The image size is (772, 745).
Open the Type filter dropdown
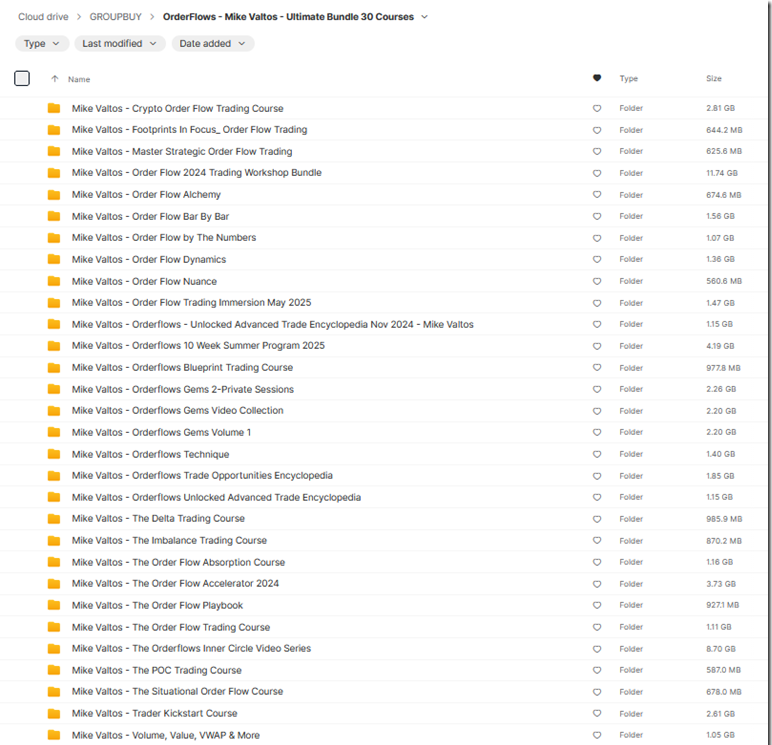click(x=42, y=44)
